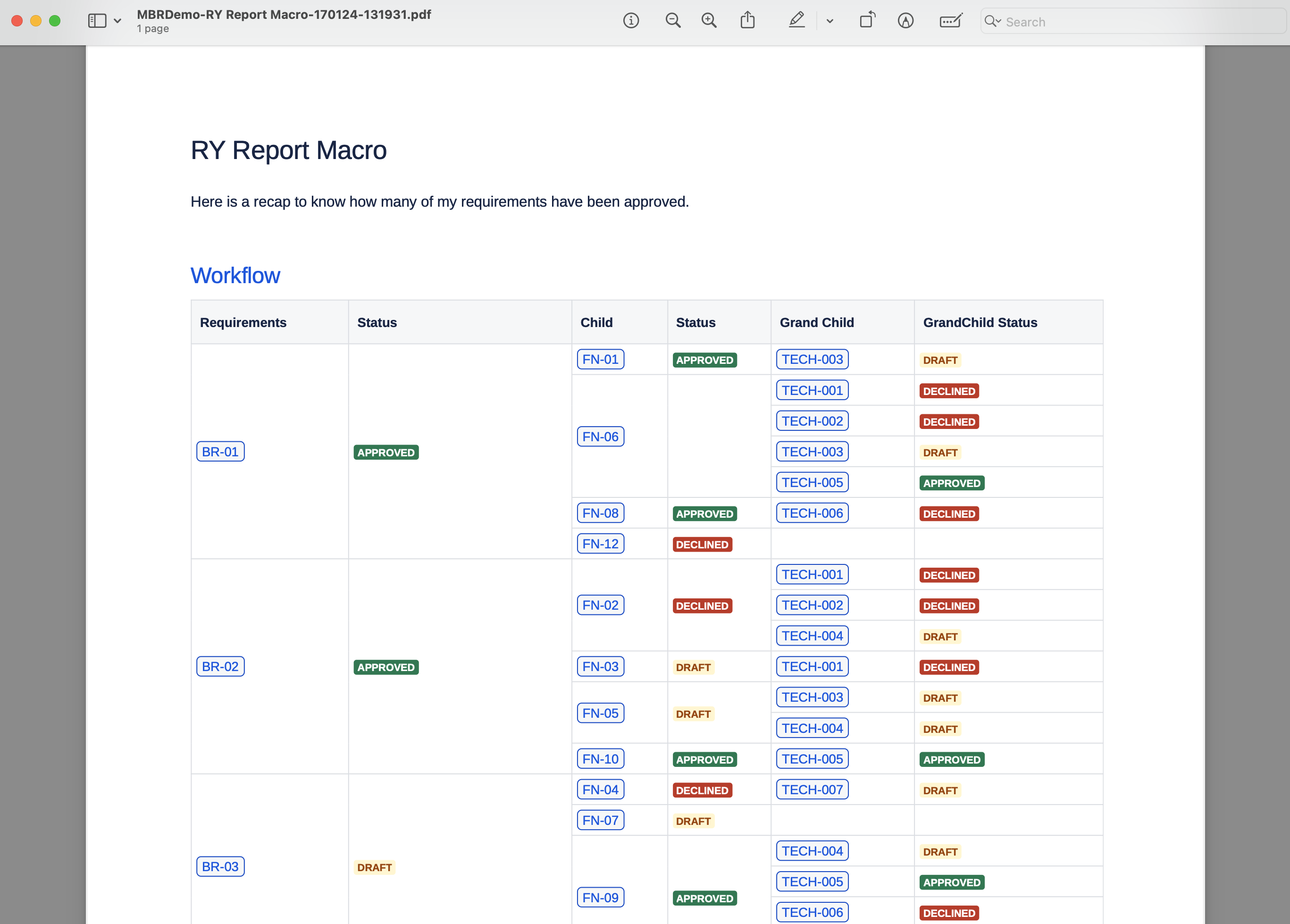Follow the Workflow heading link
The width and height of the screenshot is (1290, 924).
(x=235, y=276)
